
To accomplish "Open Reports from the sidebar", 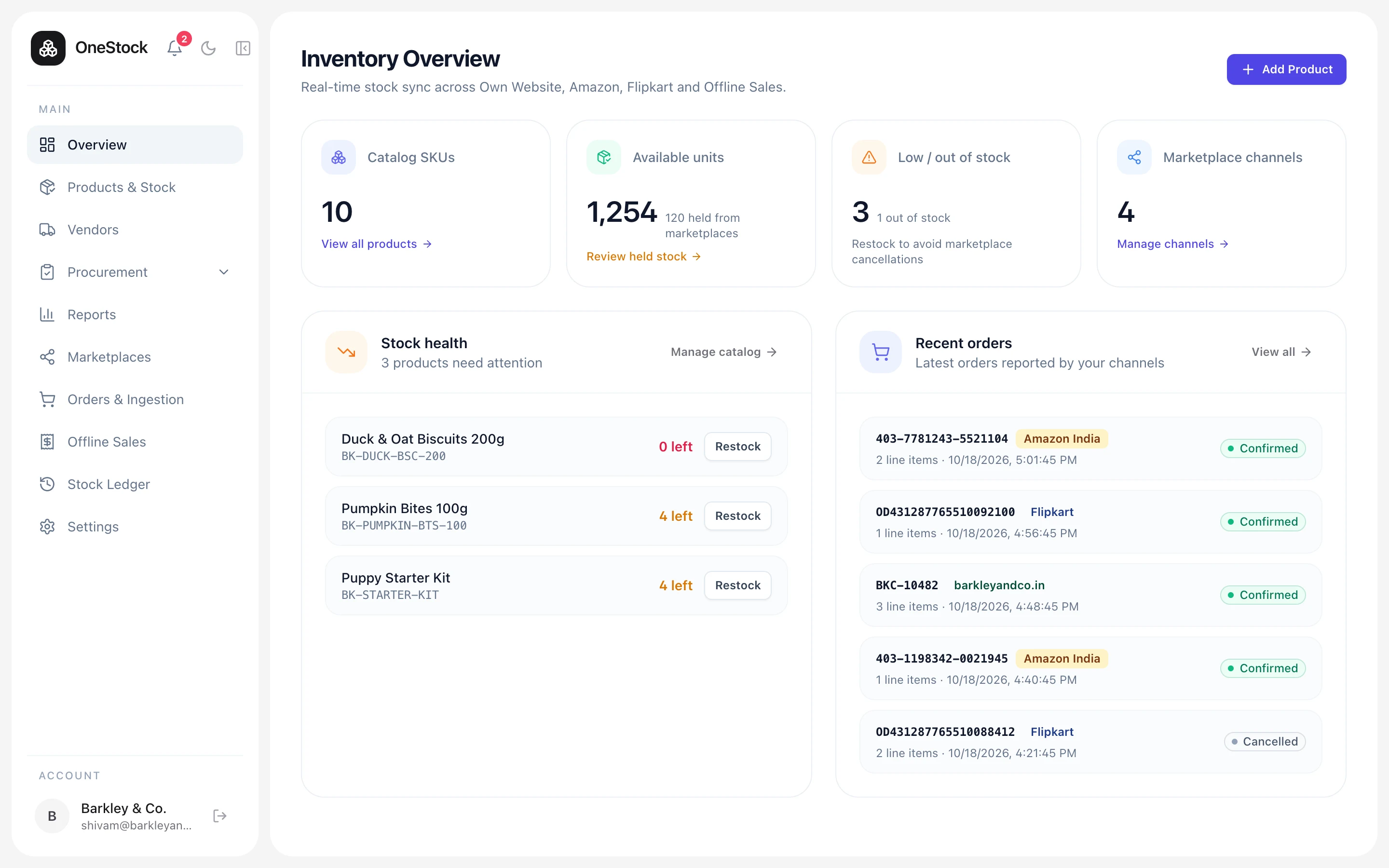I will (135, 314).
